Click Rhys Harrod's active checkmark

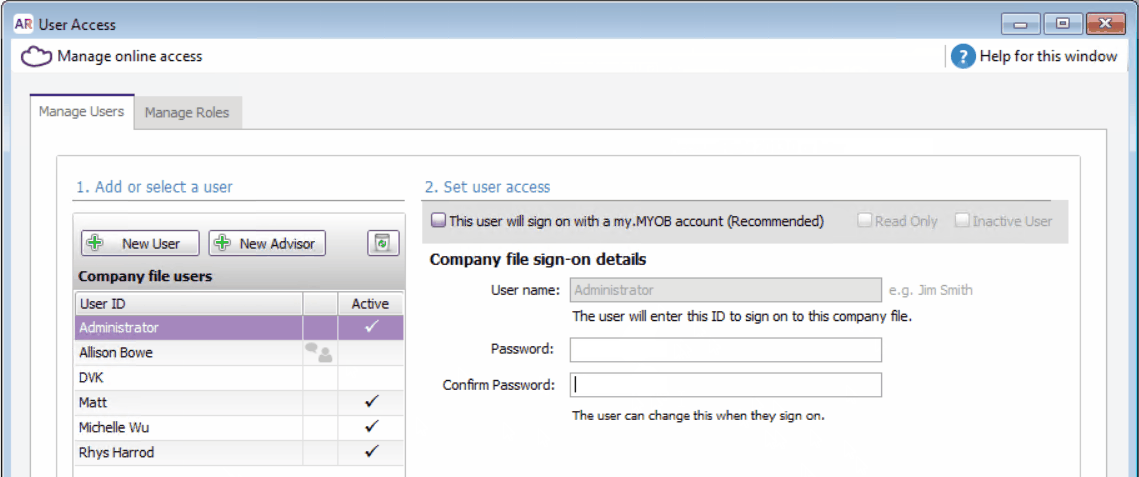(370, 452)
